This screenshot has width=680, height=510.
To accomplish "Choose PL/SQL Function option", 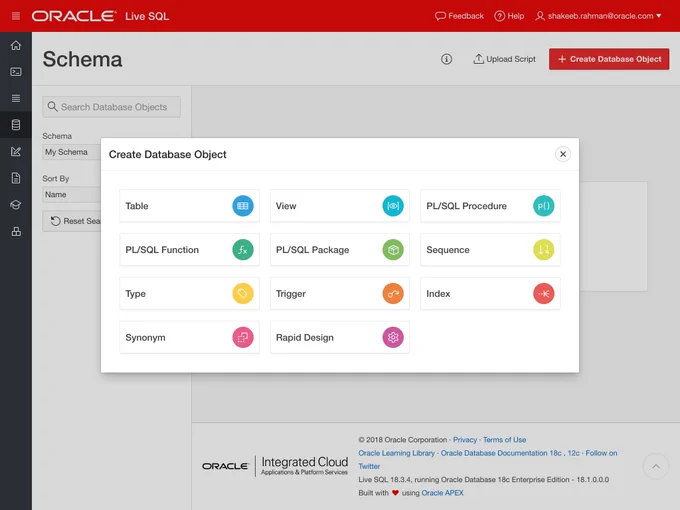I will tap(190, 250).
